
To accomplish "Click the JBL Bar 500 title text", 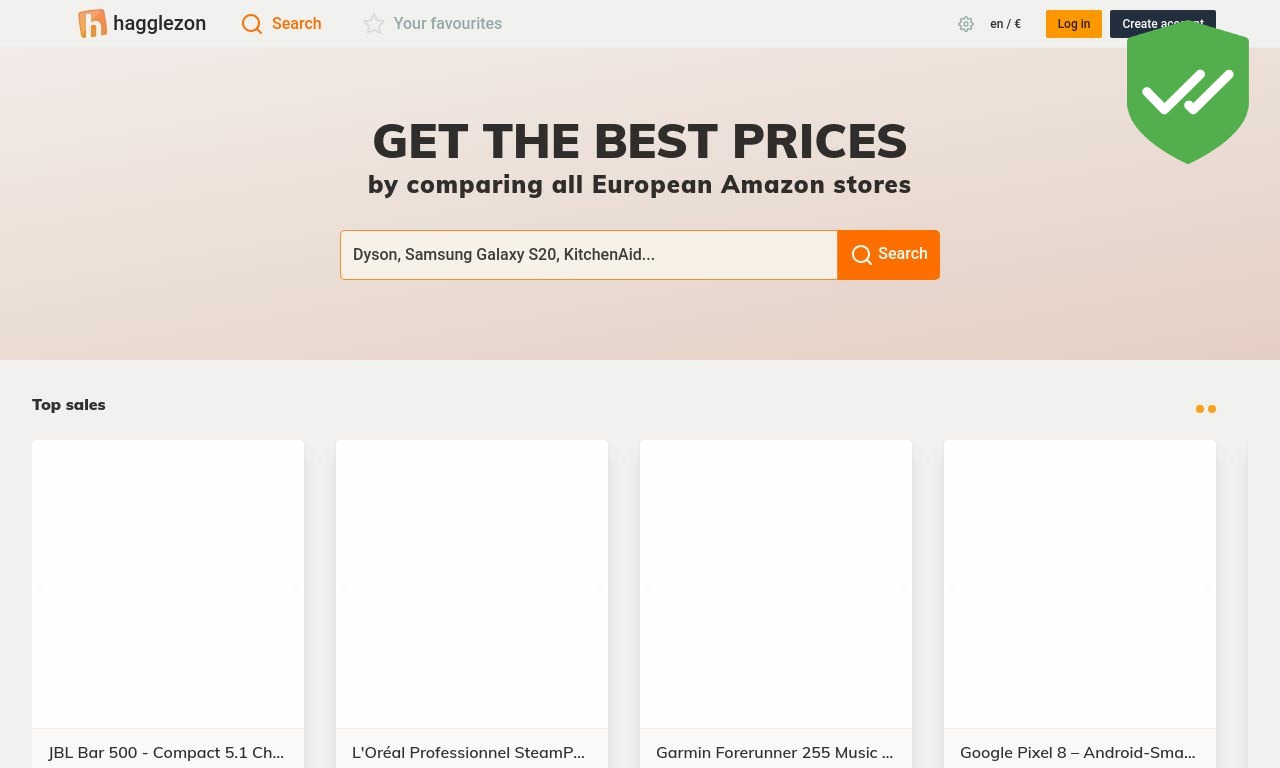I will pos(166,752).
